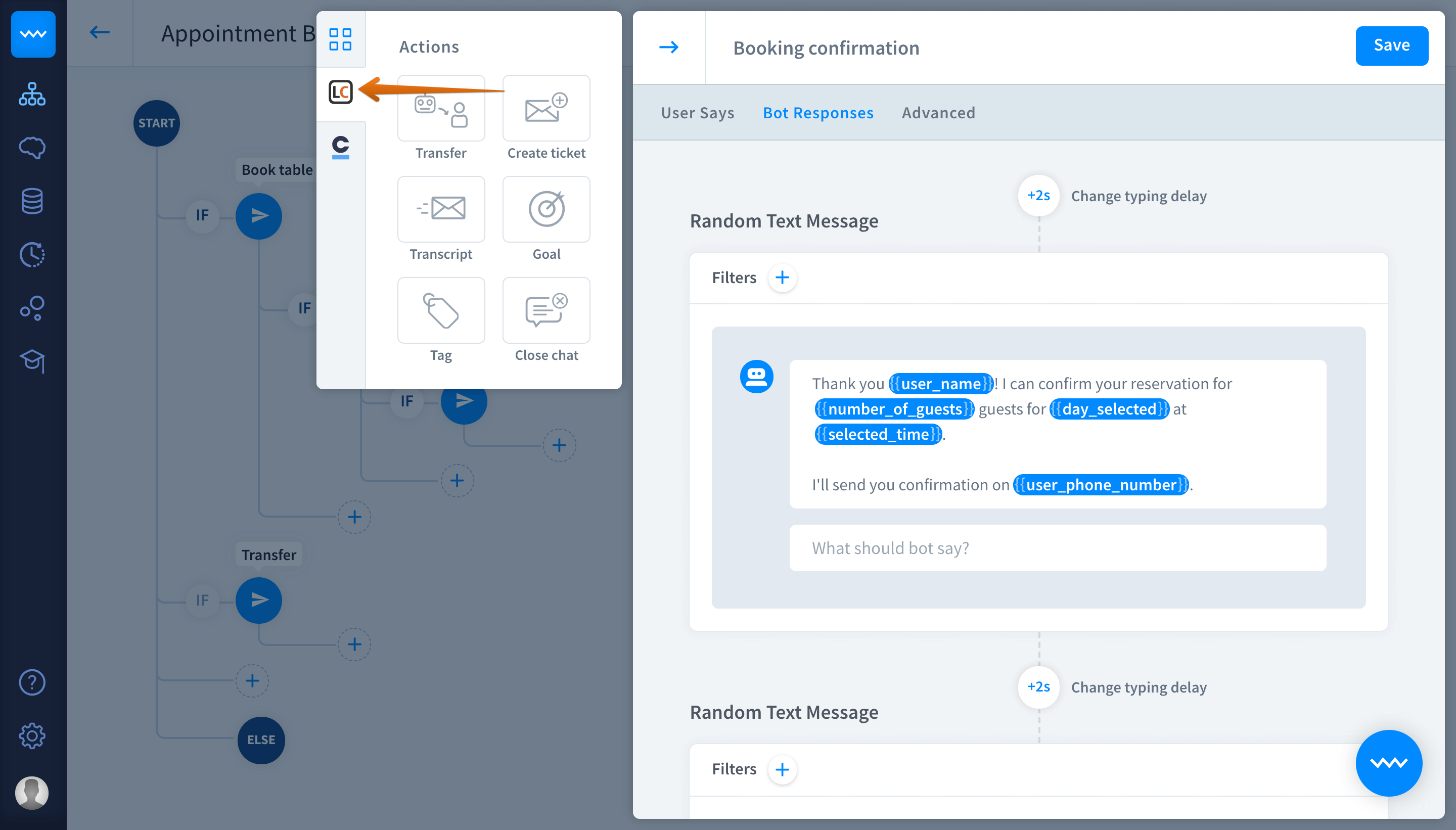
Task: Open the all blocks grid category
Action: point(340,39)
